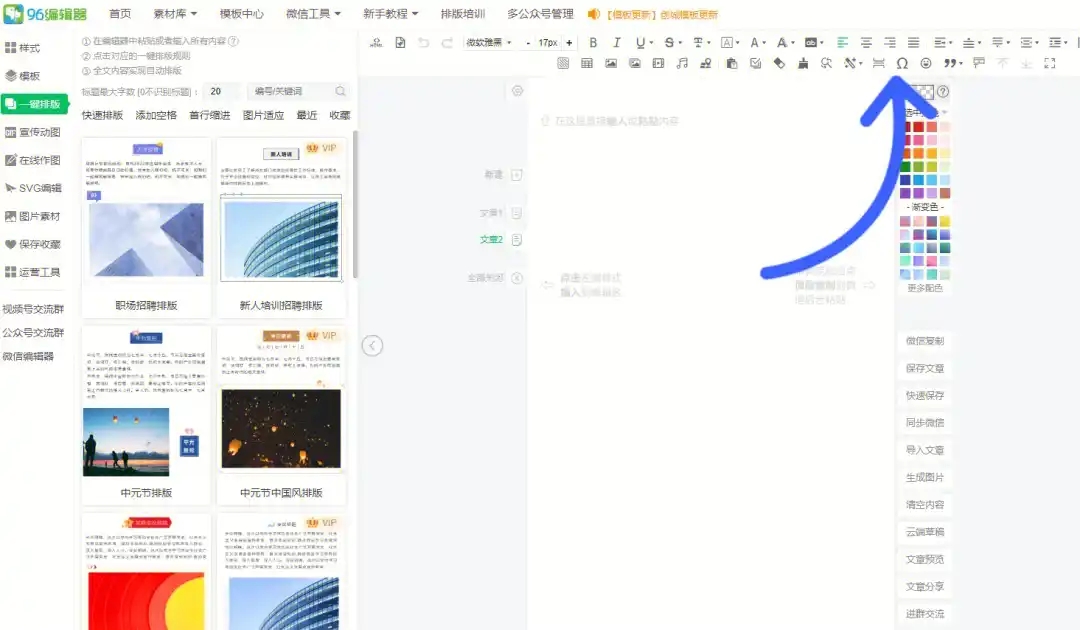Click the 96编辑器 logo
This screenshot has width=1080, height=630.
click(x=45, y=14)
